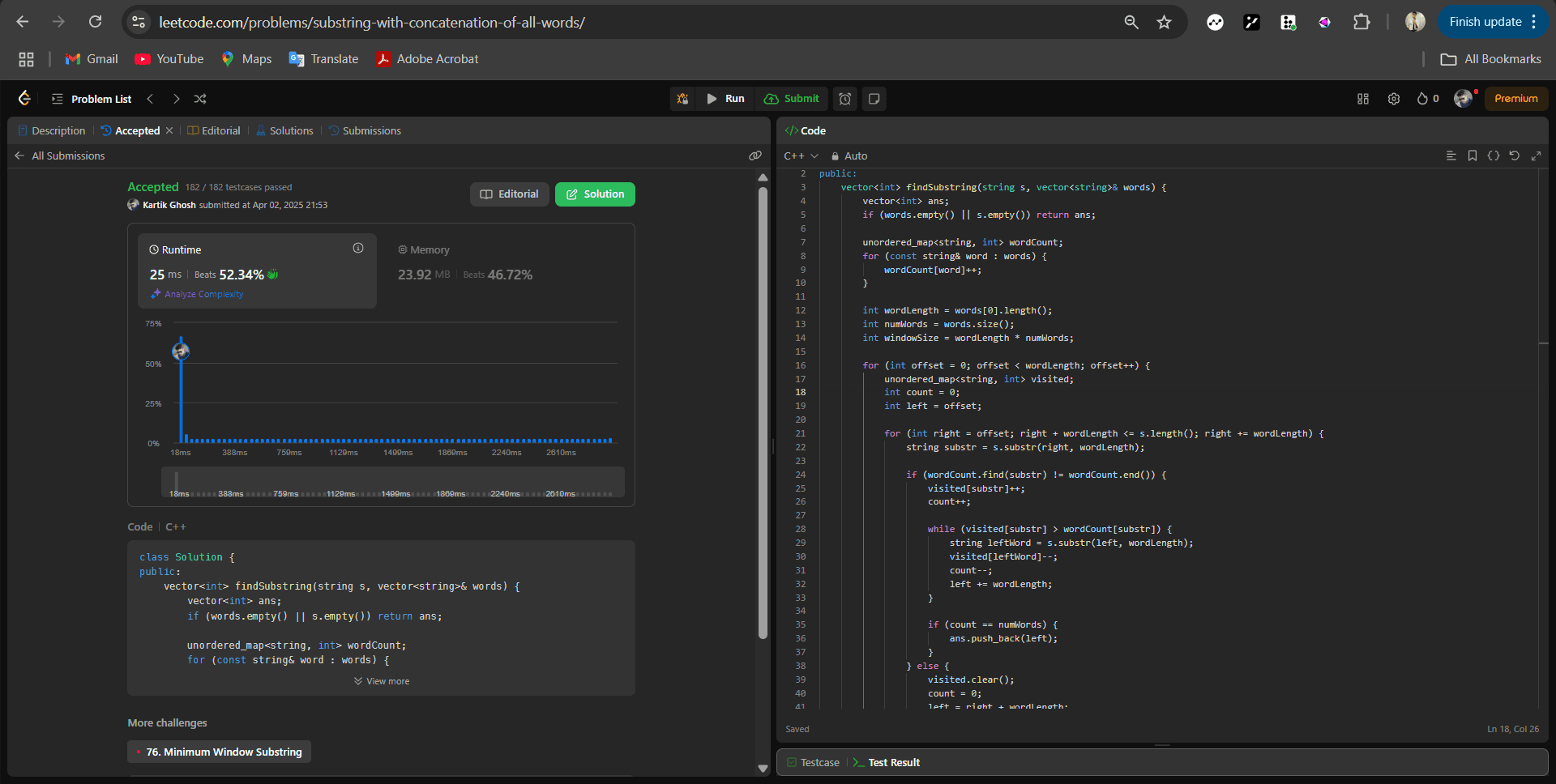
Task: Click the runtime distribution range slider
Action: click(x=393, y=482)
